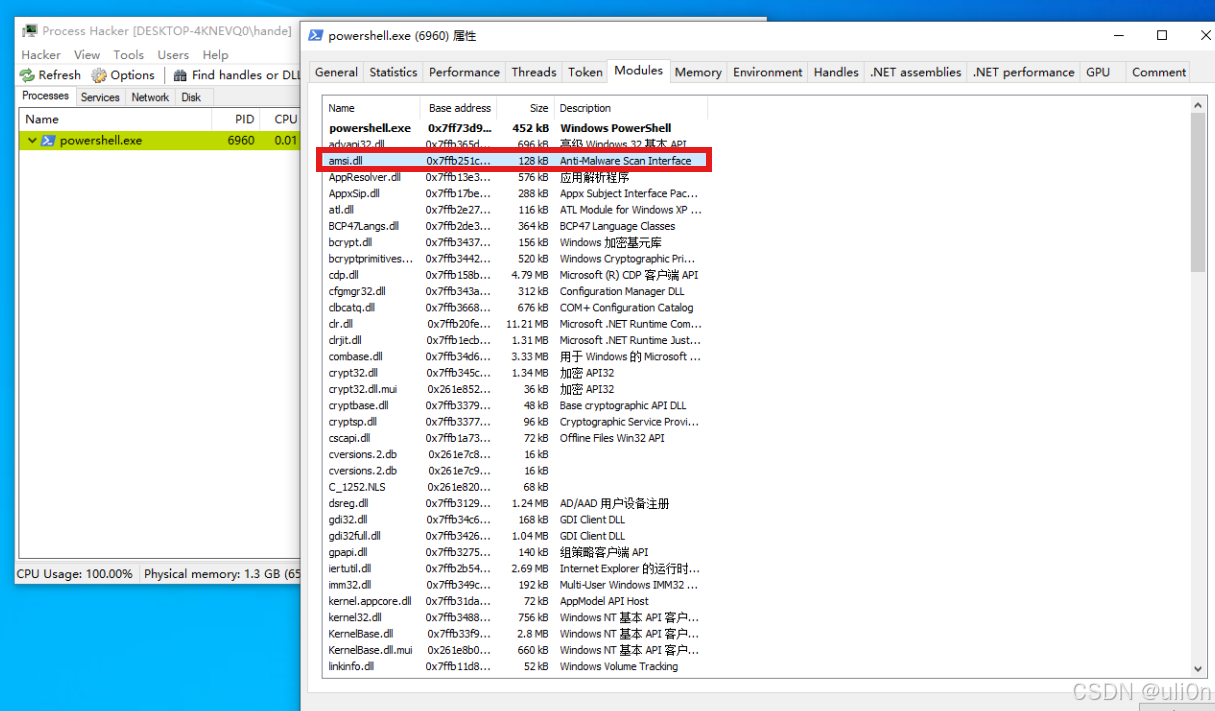Screen dimensions: 1215x711
Task: Open the Environment tab
Action: [x=767, y=72]
